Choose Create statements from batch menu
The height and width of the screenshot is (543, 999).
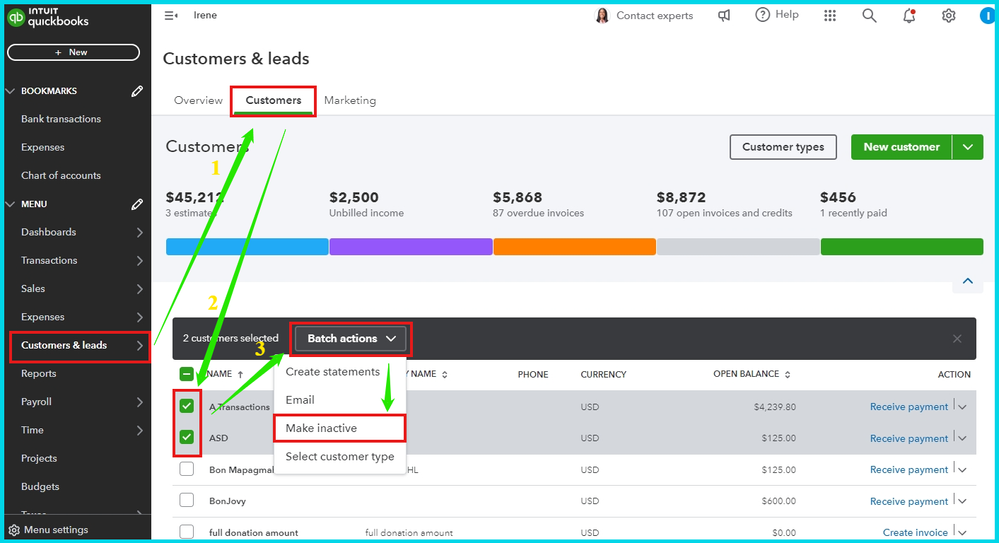pyautogui.click(x=340, y=372)
